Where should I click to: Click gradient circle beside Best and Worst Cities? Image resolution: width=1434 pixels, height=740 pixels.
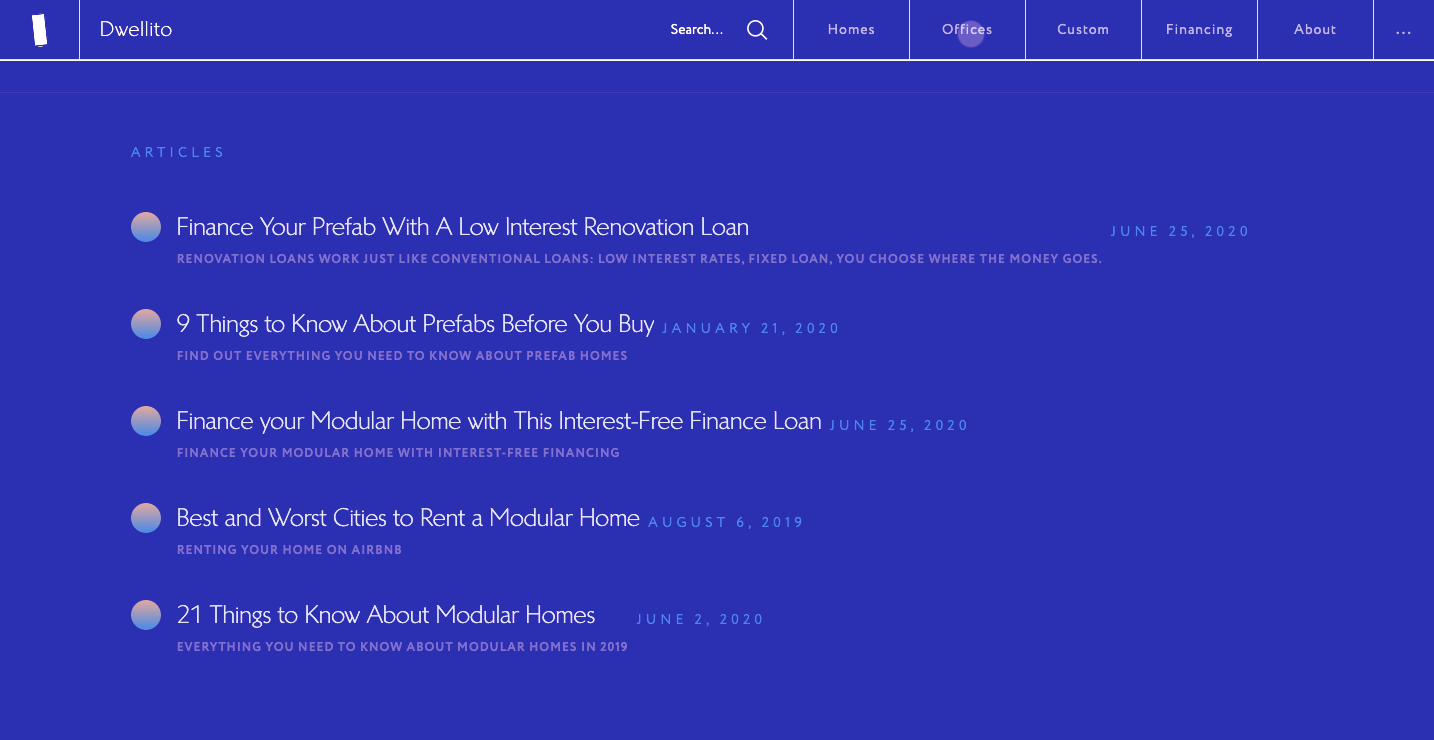(146, 518)
